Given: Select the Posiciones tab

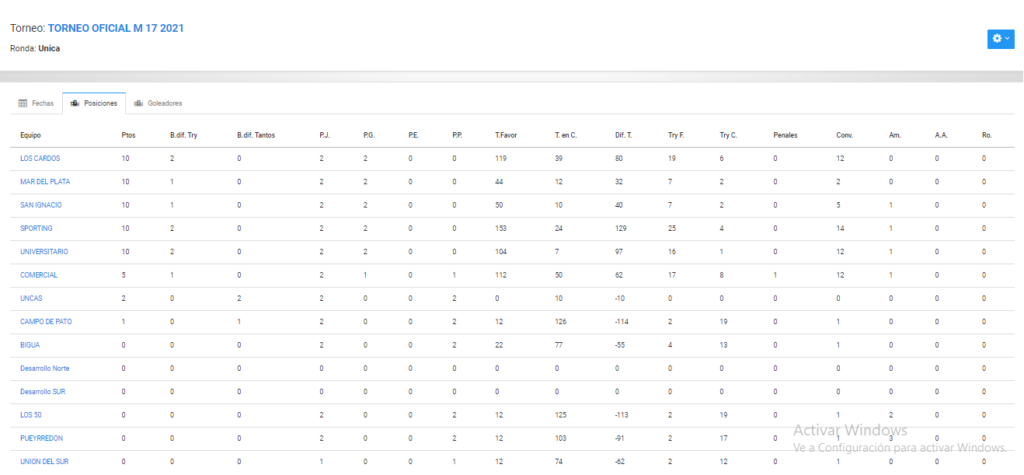Looking at the screenshot, I should point(94,103).
